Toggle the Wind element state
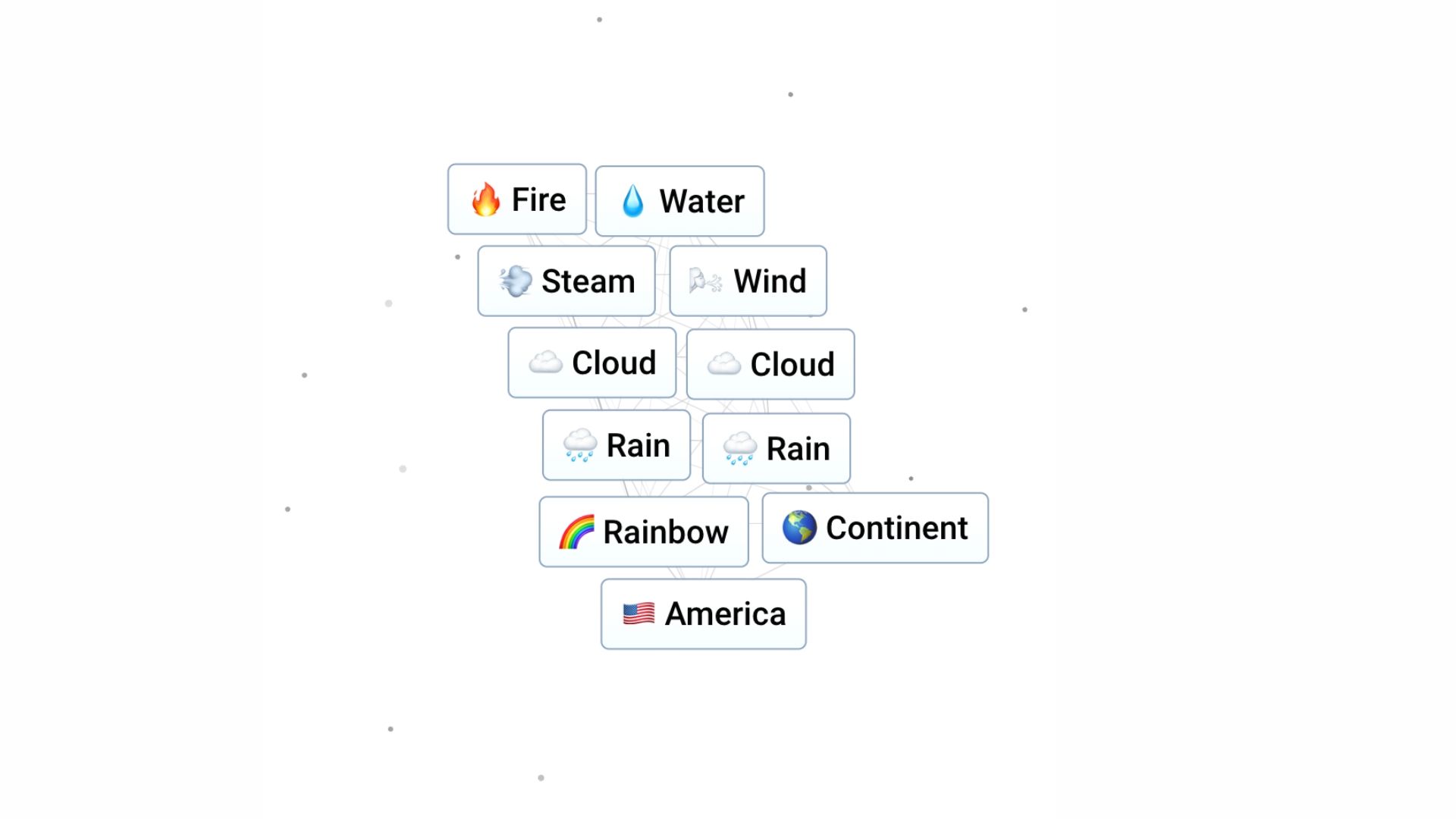Viewport: 1456px width, 819px height. point(748,281)
